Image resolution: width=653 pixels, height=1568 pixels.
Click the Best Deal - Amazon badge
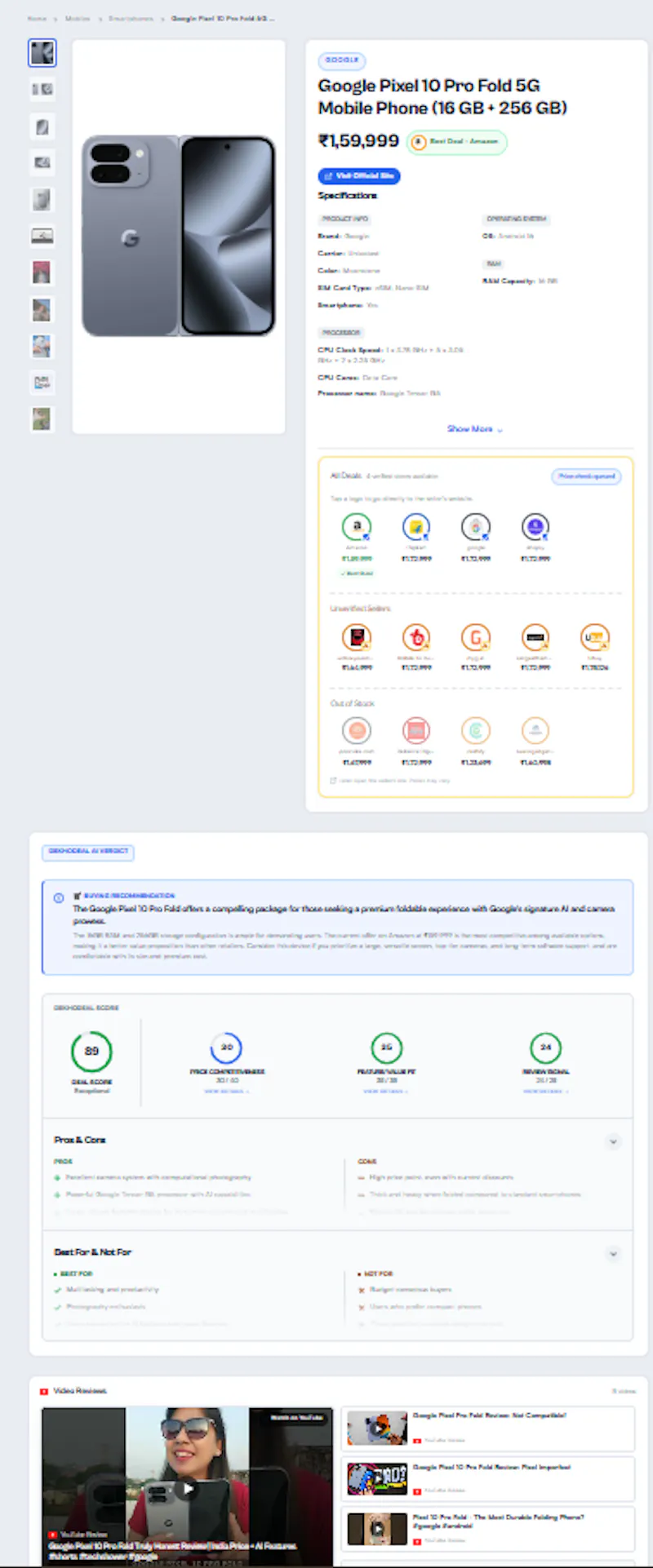[457, 142]
